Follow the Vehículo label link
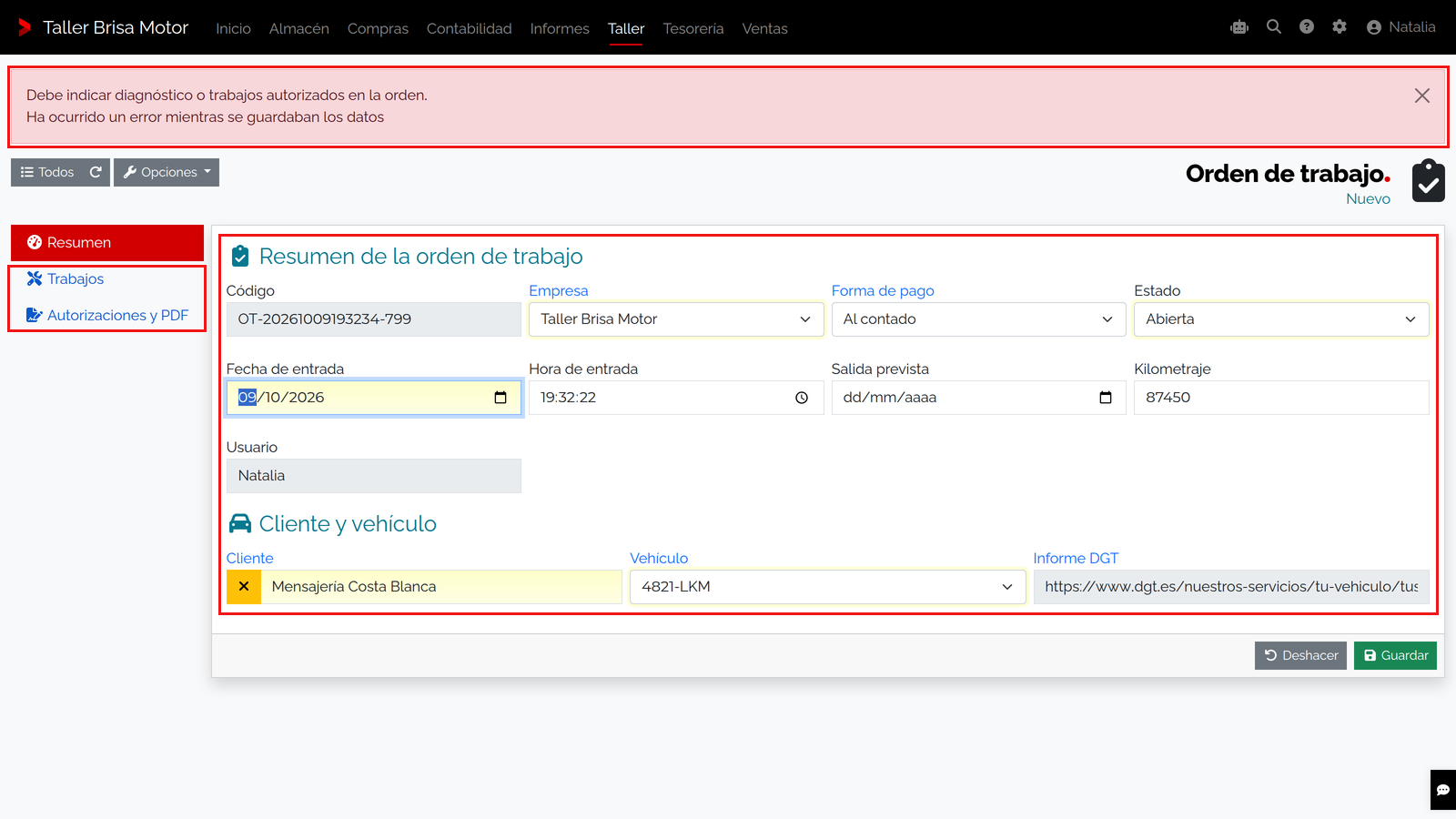 [659, 559]
